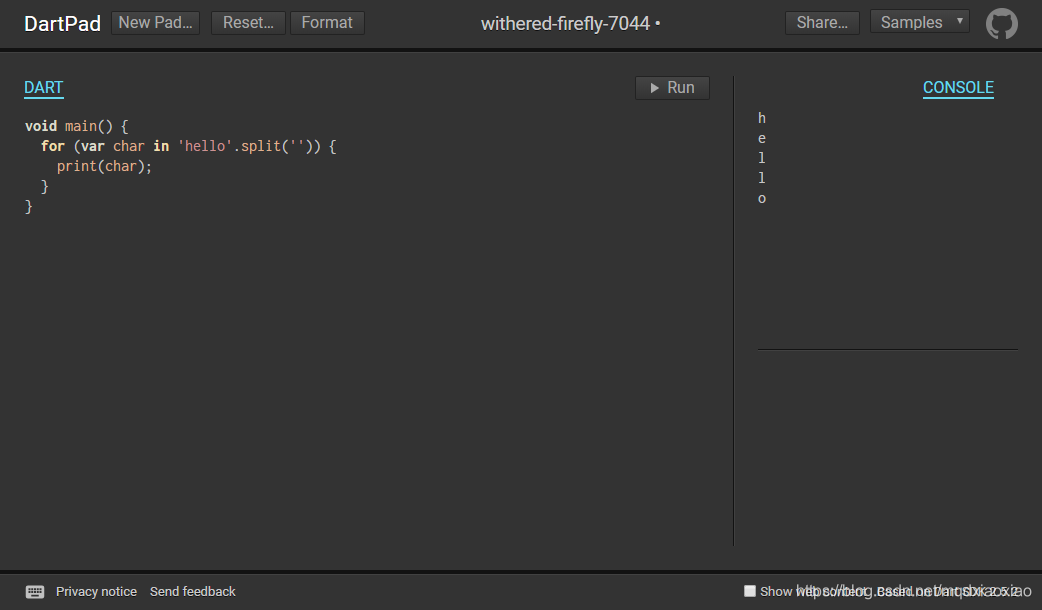Image resolution: width=1042 pixels, height=610 pixels.
Task: Click console output letter 'e'
Action: click(762, 138)
